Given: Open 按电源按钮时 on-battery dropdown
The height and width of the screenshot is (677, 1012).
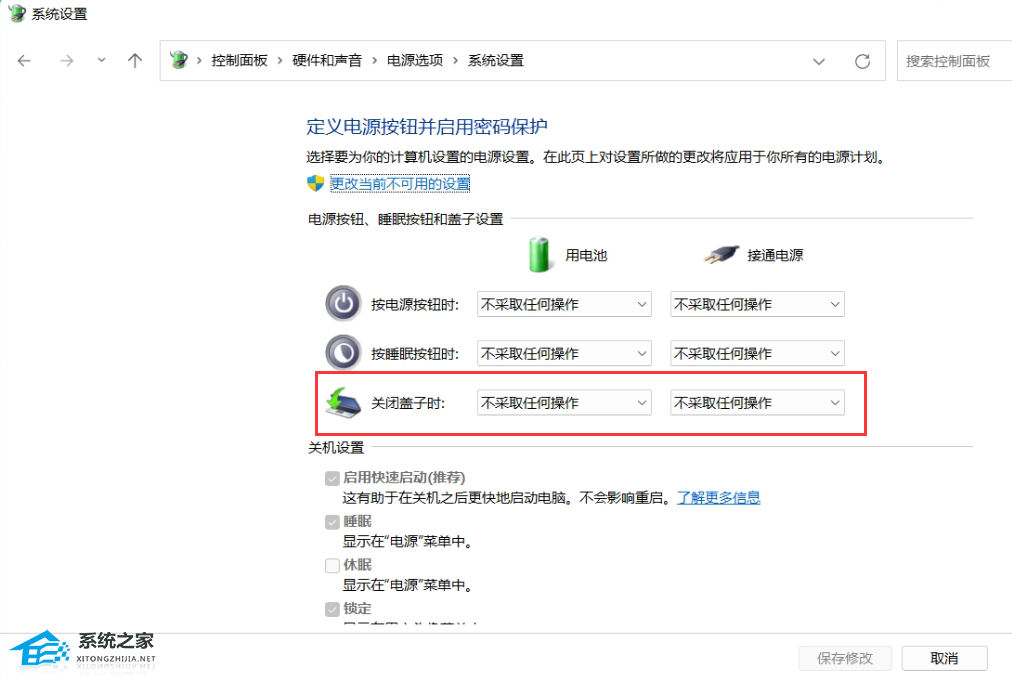Looking at the screenshot, I should 564,304.
